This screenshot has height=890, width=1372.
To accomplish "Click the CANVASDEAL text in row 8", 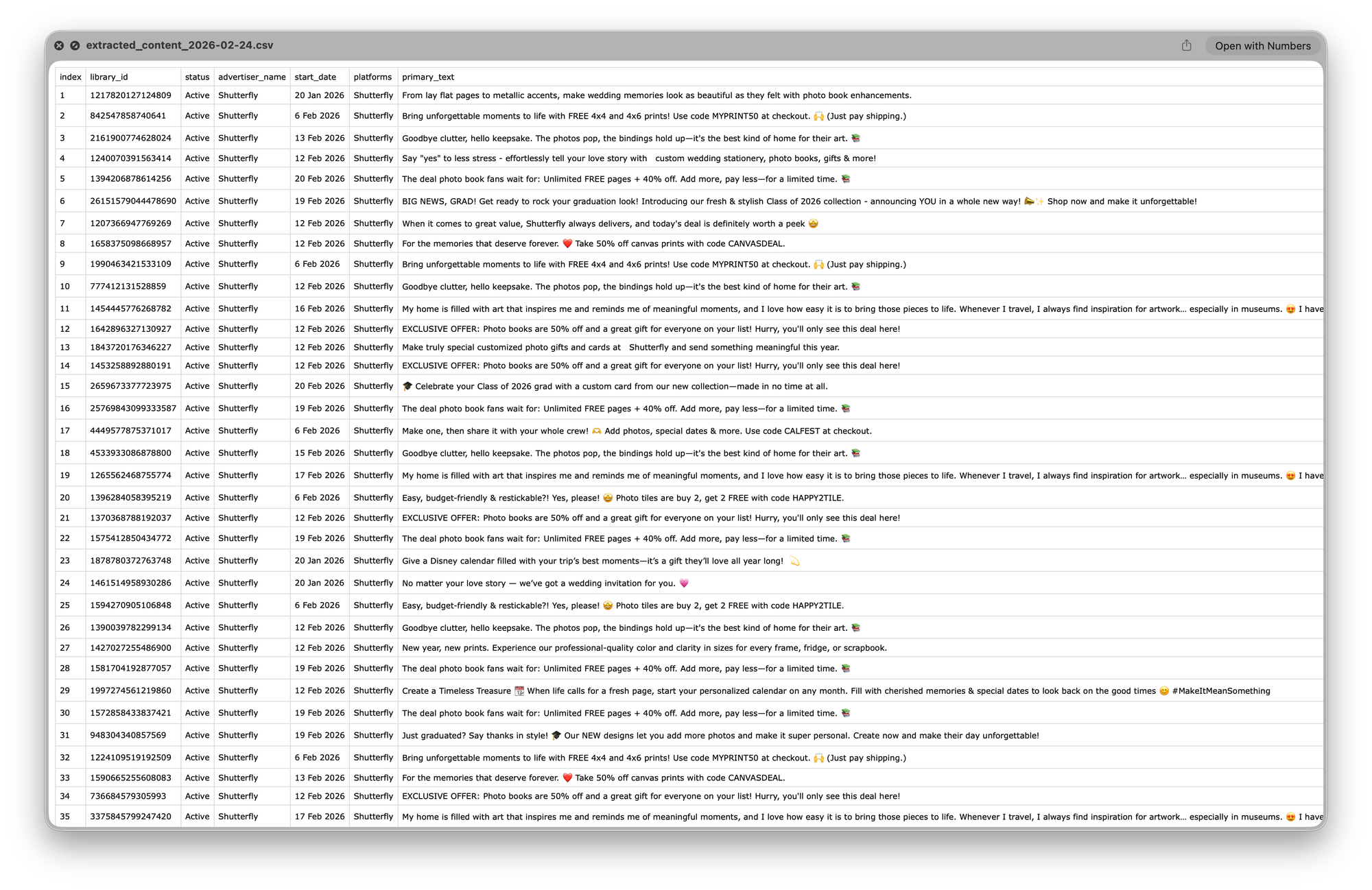I will tap(755, 243).
